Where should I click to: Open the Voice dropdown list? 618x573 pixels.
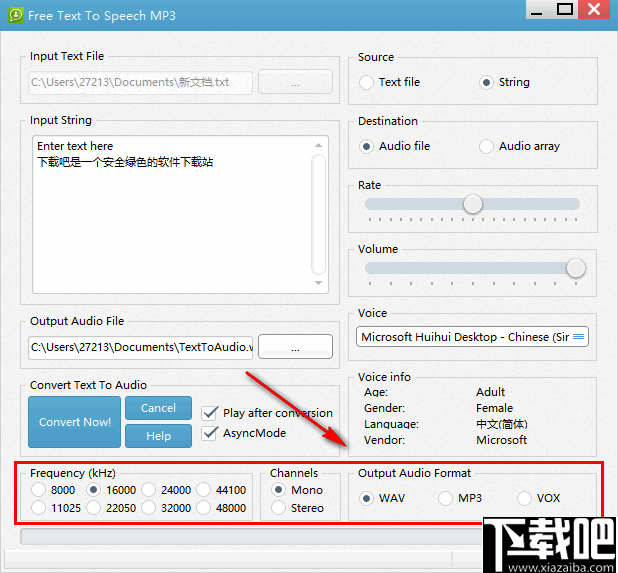click(472, 337)
